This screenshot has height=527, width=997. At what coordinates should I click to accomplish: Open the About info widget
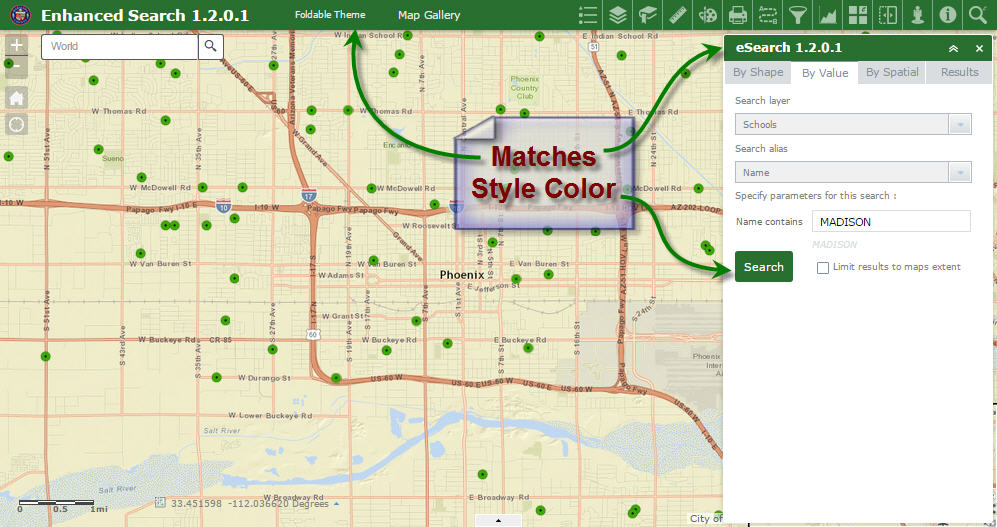[x=947, y=15]
